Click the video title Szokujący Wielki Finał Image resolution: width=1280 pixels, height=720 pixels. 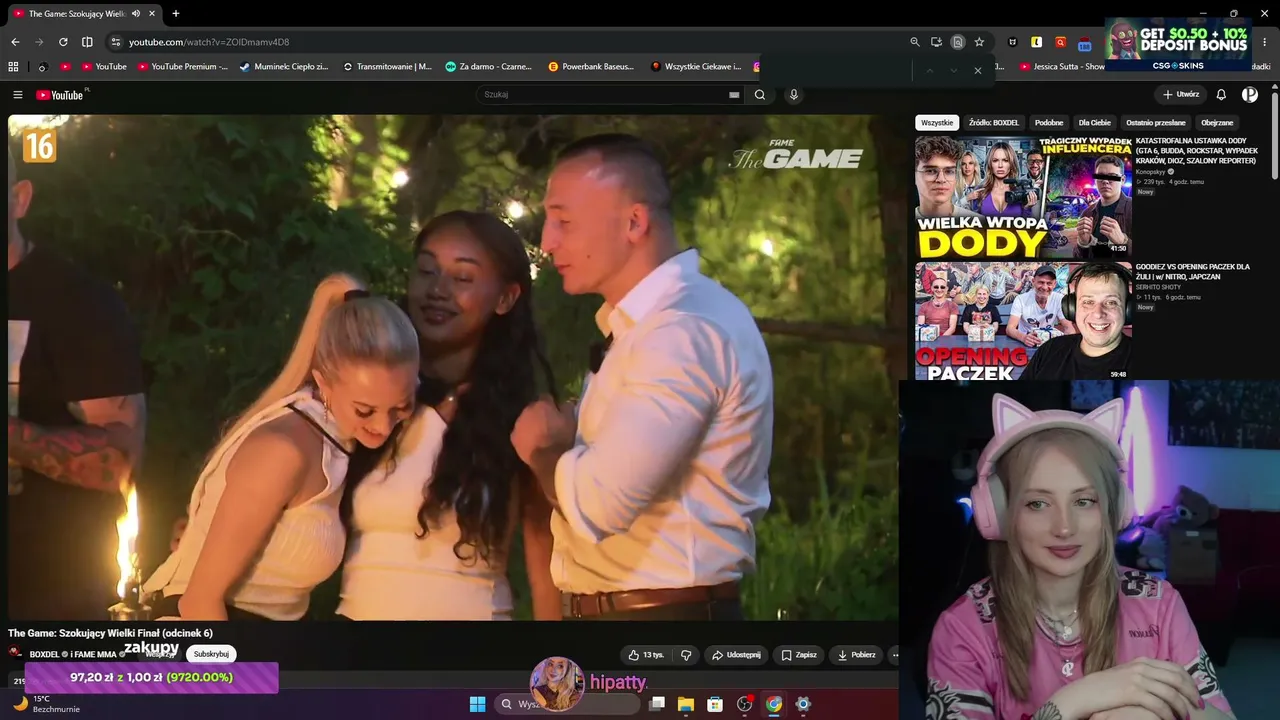[110, 633]
